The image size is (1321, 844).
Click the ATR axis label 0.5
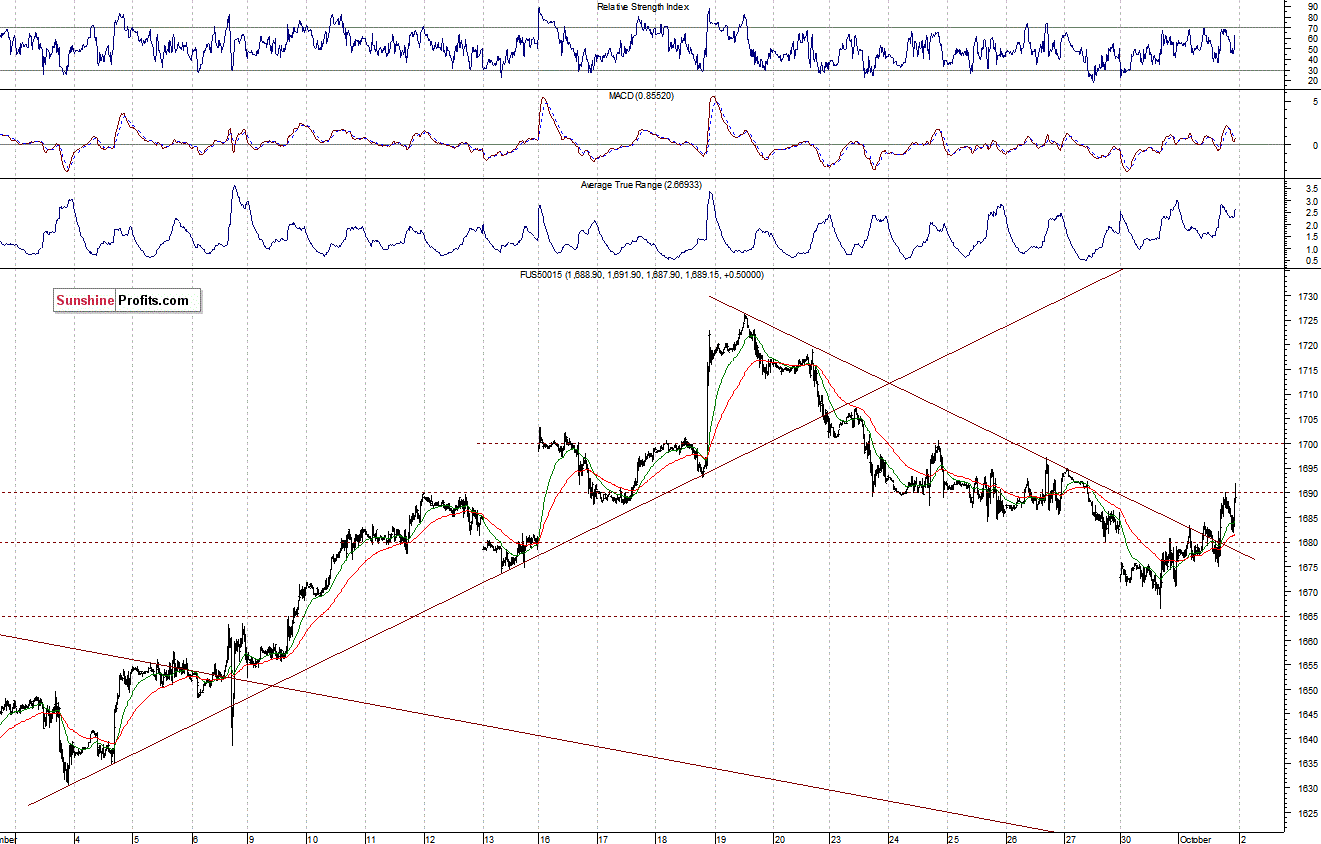point(1312,261)
